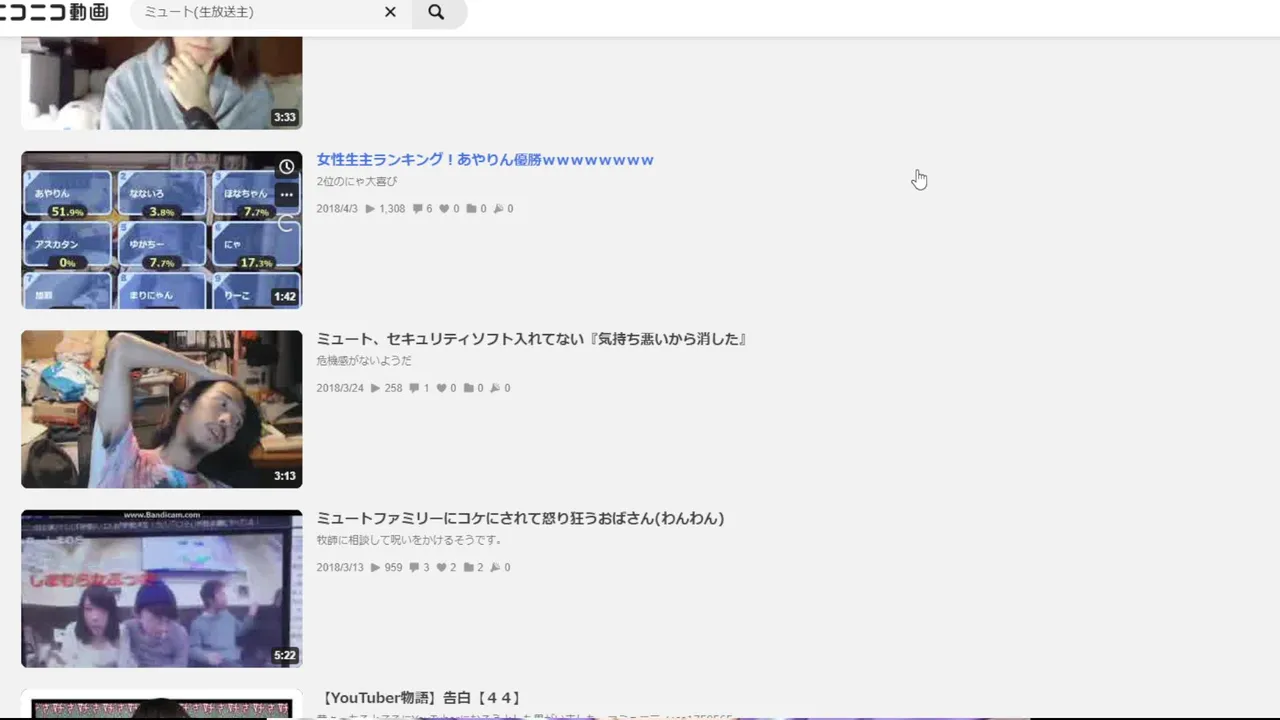Click comment icon on 2018/3/24 video
1280x720 pixels.
click(414, 388)
